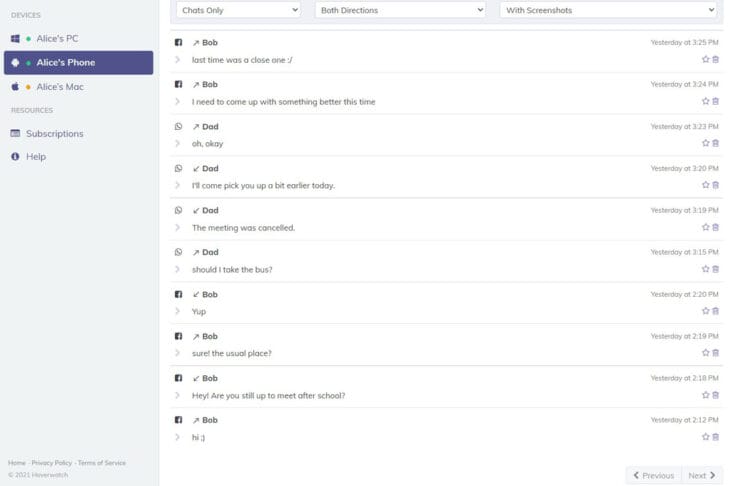Click the WhatsApp icon next to "oh, okay"
This screenshot has width=730, height=486.
(179, 127)
